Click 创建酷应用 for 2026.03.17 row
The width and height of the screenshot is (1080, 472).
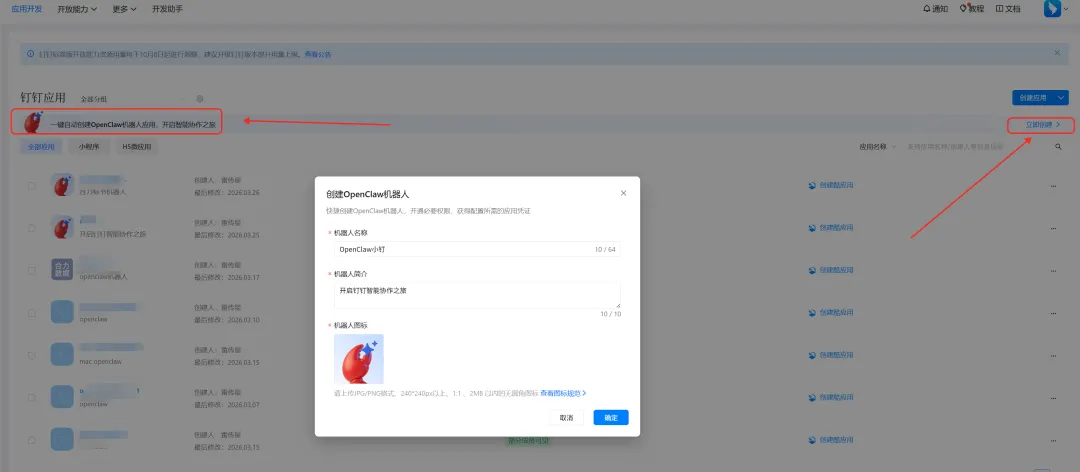831,270
